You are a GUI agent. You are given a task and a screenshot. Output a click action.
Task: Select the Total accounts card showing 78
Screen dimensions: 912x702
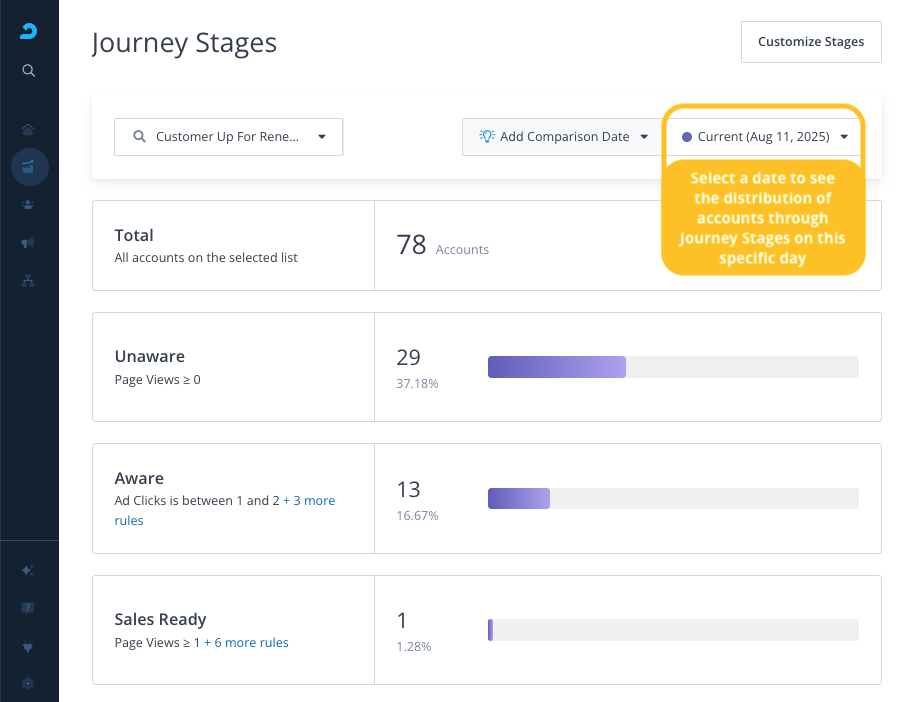pyautogui.click(x=487, y=245)
